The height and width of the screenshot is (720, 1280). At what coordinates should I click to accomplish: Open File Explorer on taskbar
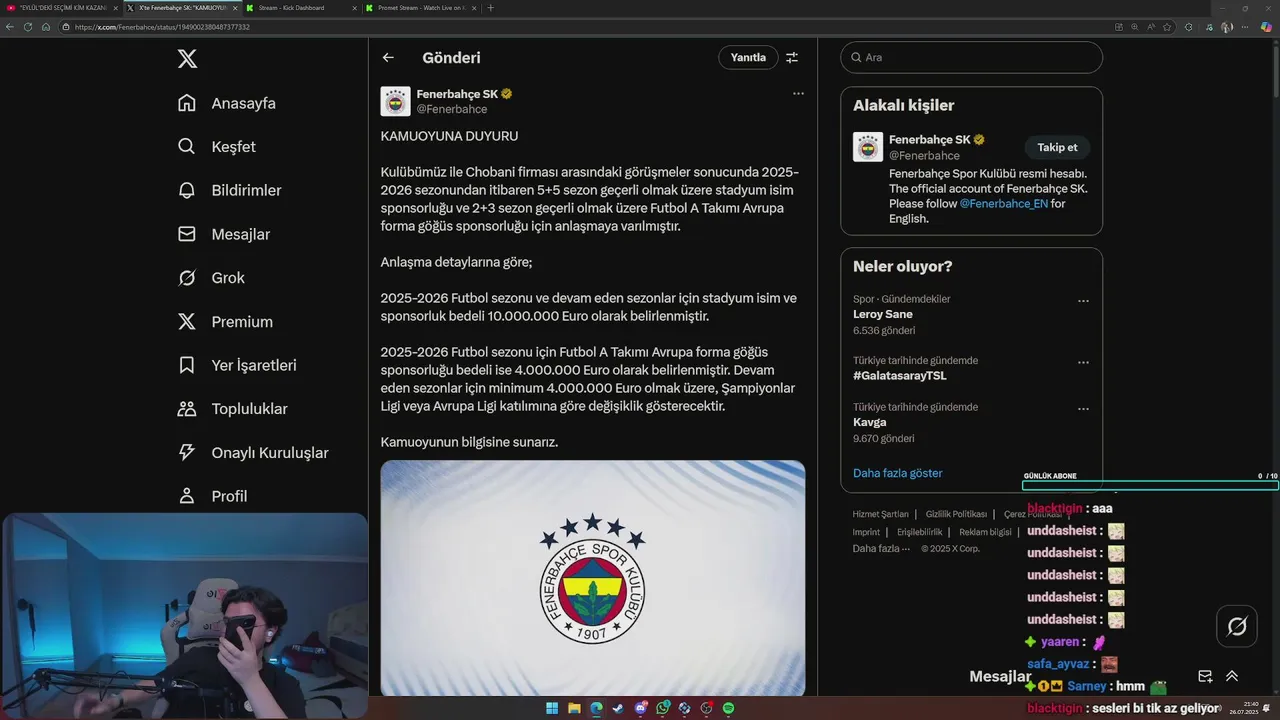point(574,708)
